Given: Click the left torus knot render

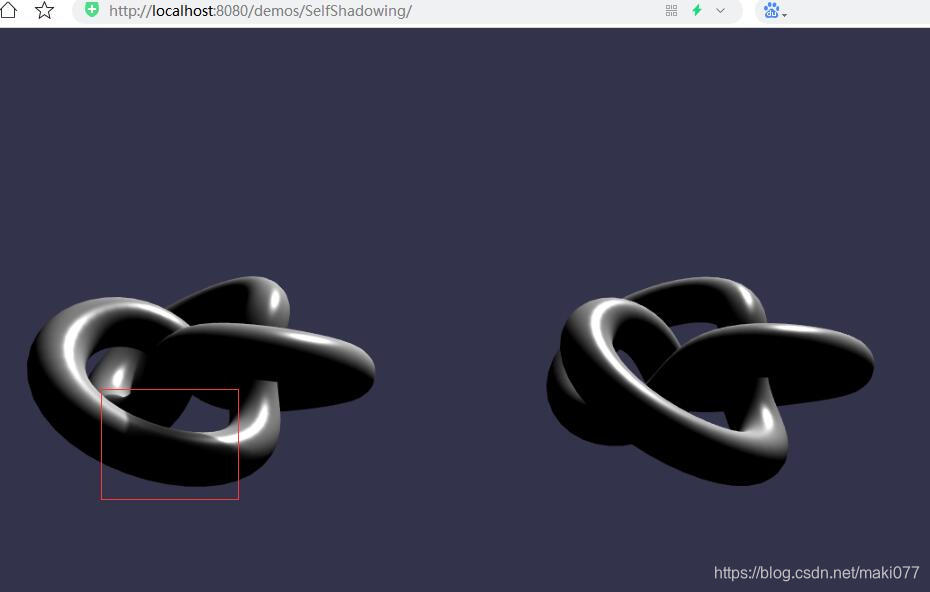Looking at the screenshot, I should click(x=200, y=381).
